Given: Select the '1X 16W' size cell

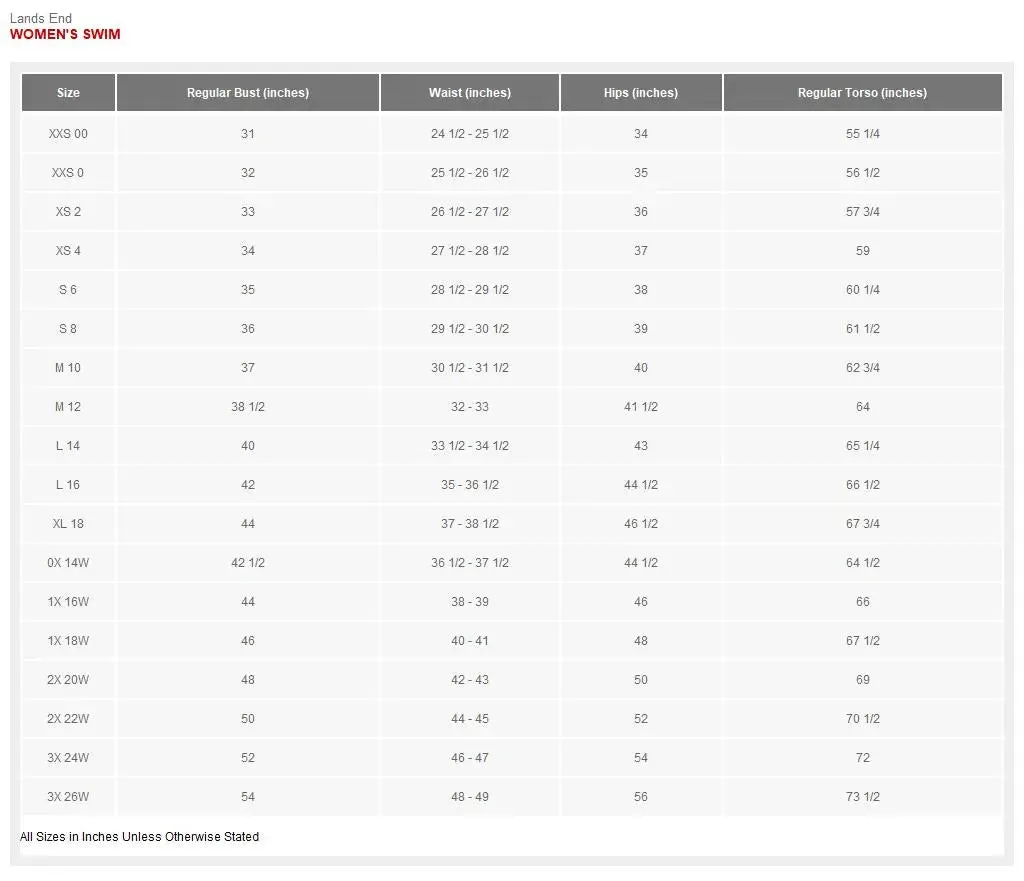Looking at the screenshot, I should 68,601.
